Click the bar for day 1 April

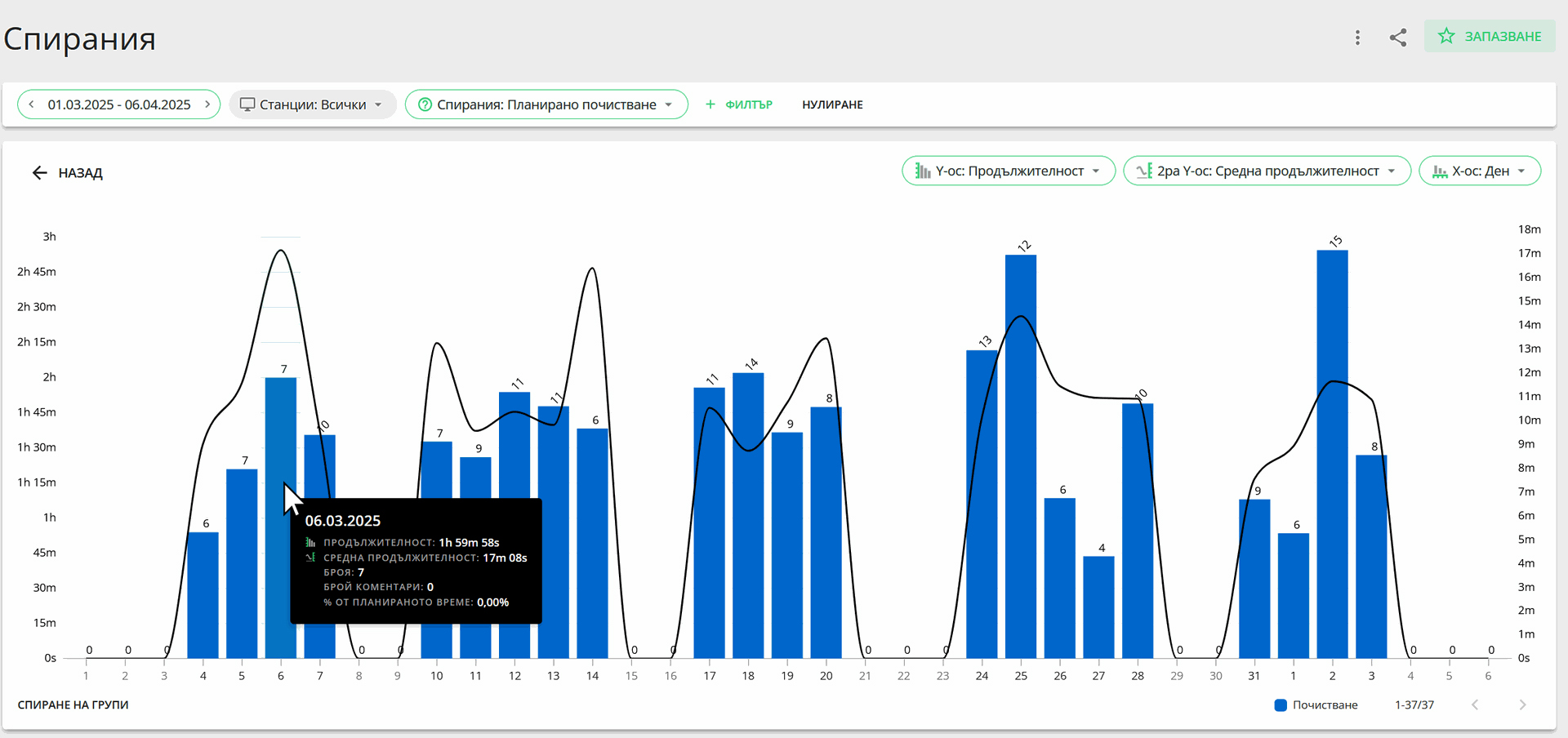click(x=1294, y=596)
